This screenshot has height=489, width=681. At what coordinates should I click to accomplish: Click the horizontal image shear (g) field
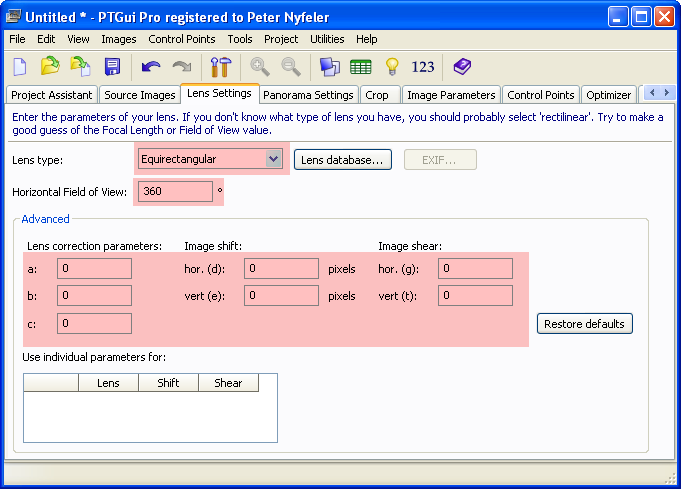(475, 268)
